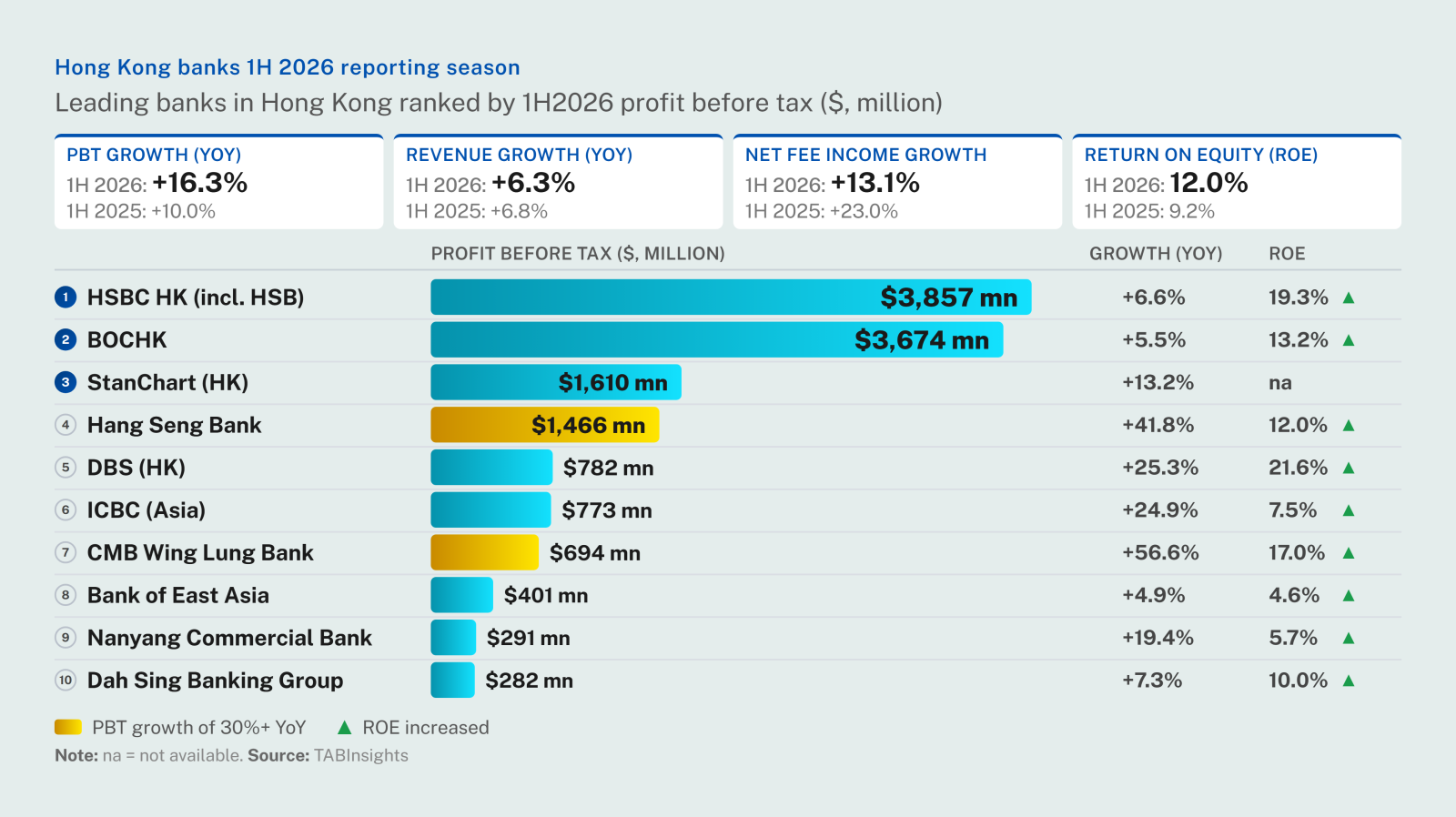
Task: Click rank 2 badge beside BOCHK
Action: [x=66, y=340]
